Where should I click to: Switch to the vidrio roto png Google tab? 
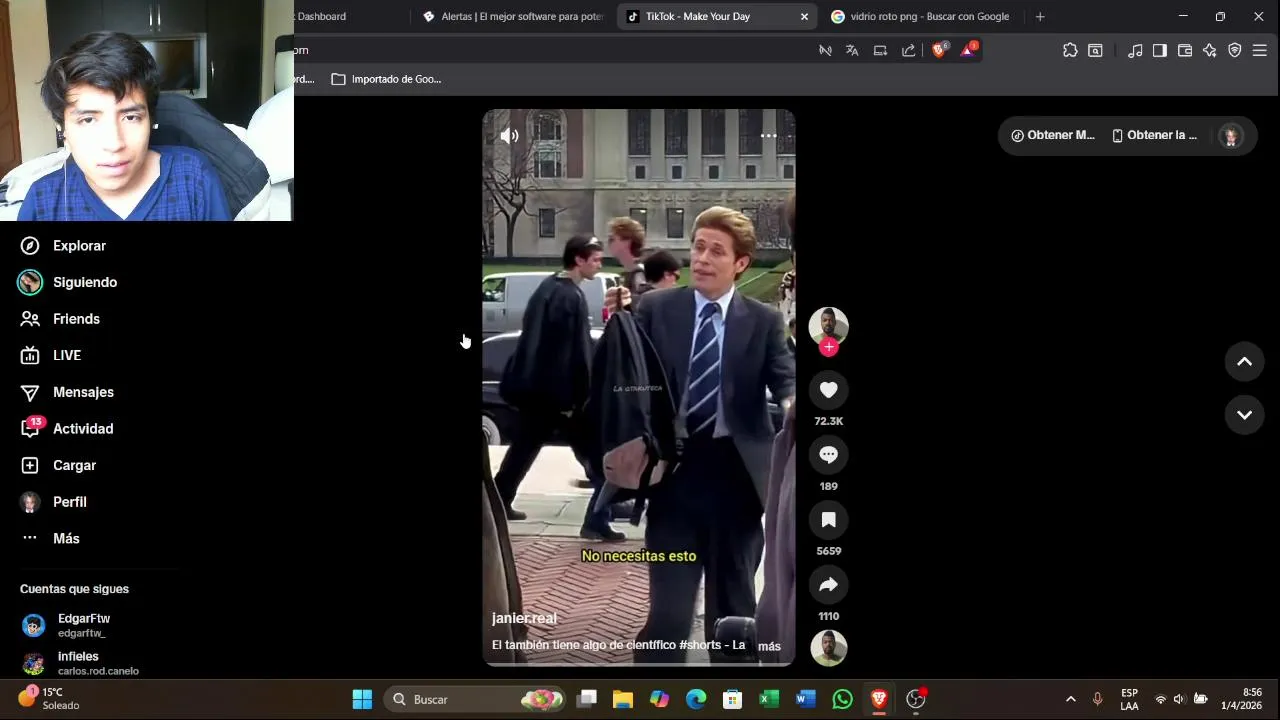point(920,16)
